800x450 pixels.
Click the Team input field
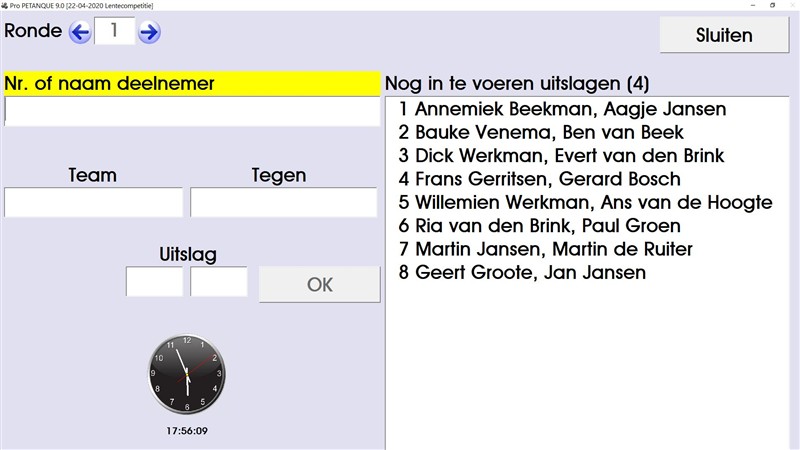tap(93, 202)
